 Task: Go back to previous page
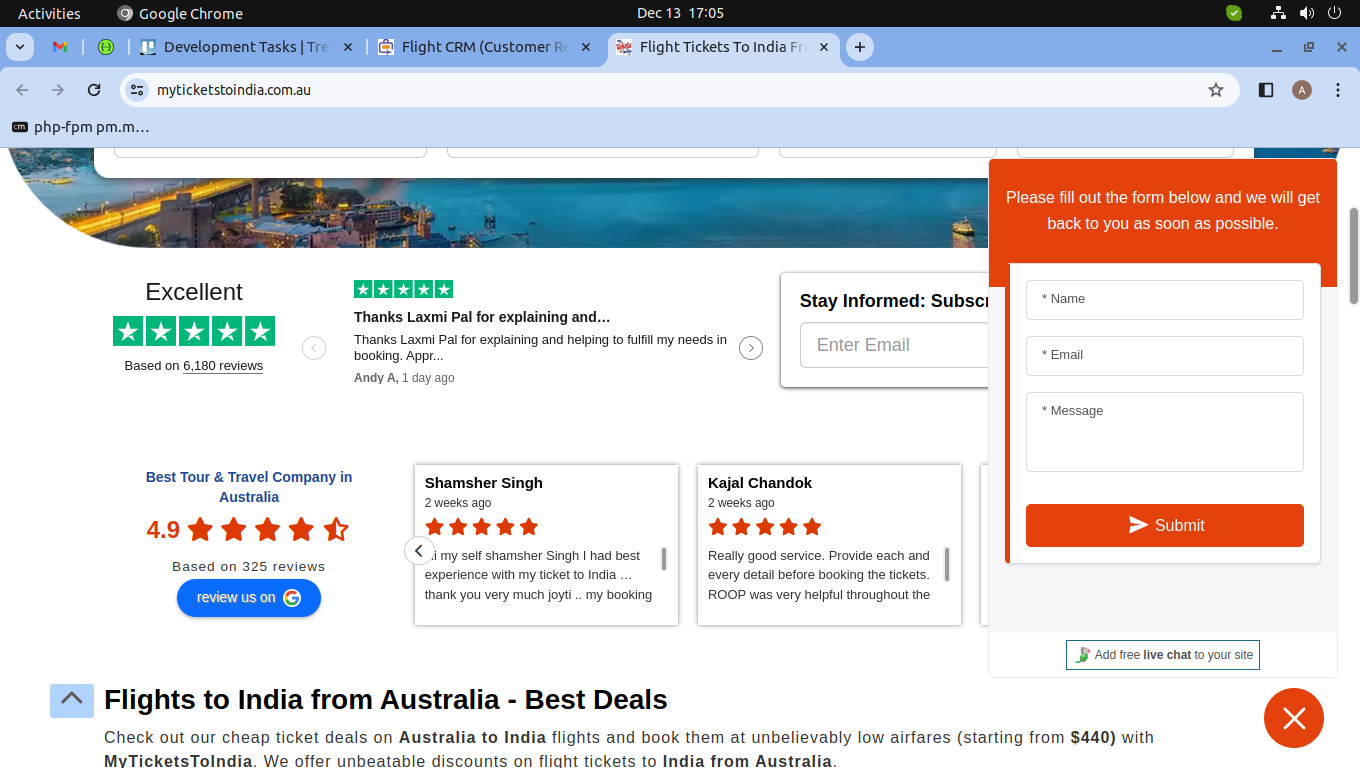22,90
